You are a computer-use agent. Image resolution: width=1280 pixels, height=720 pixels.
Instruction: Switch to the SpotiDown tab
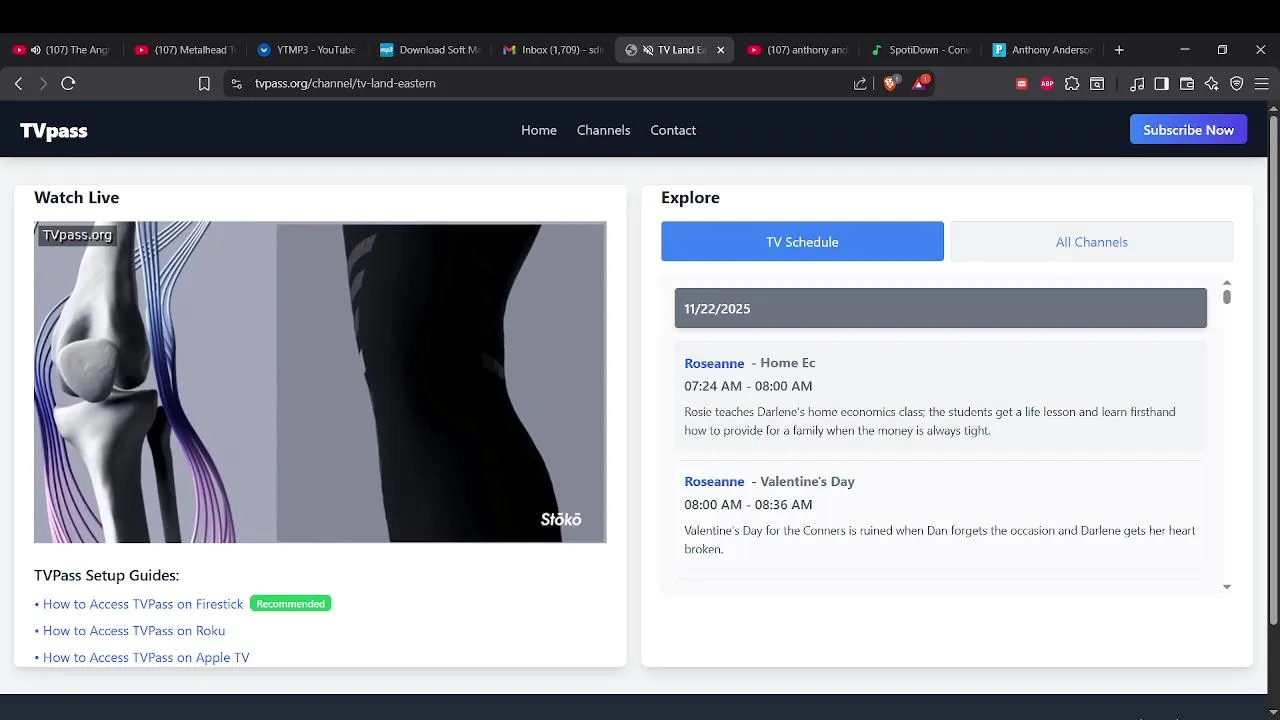(x=921, y=50)
